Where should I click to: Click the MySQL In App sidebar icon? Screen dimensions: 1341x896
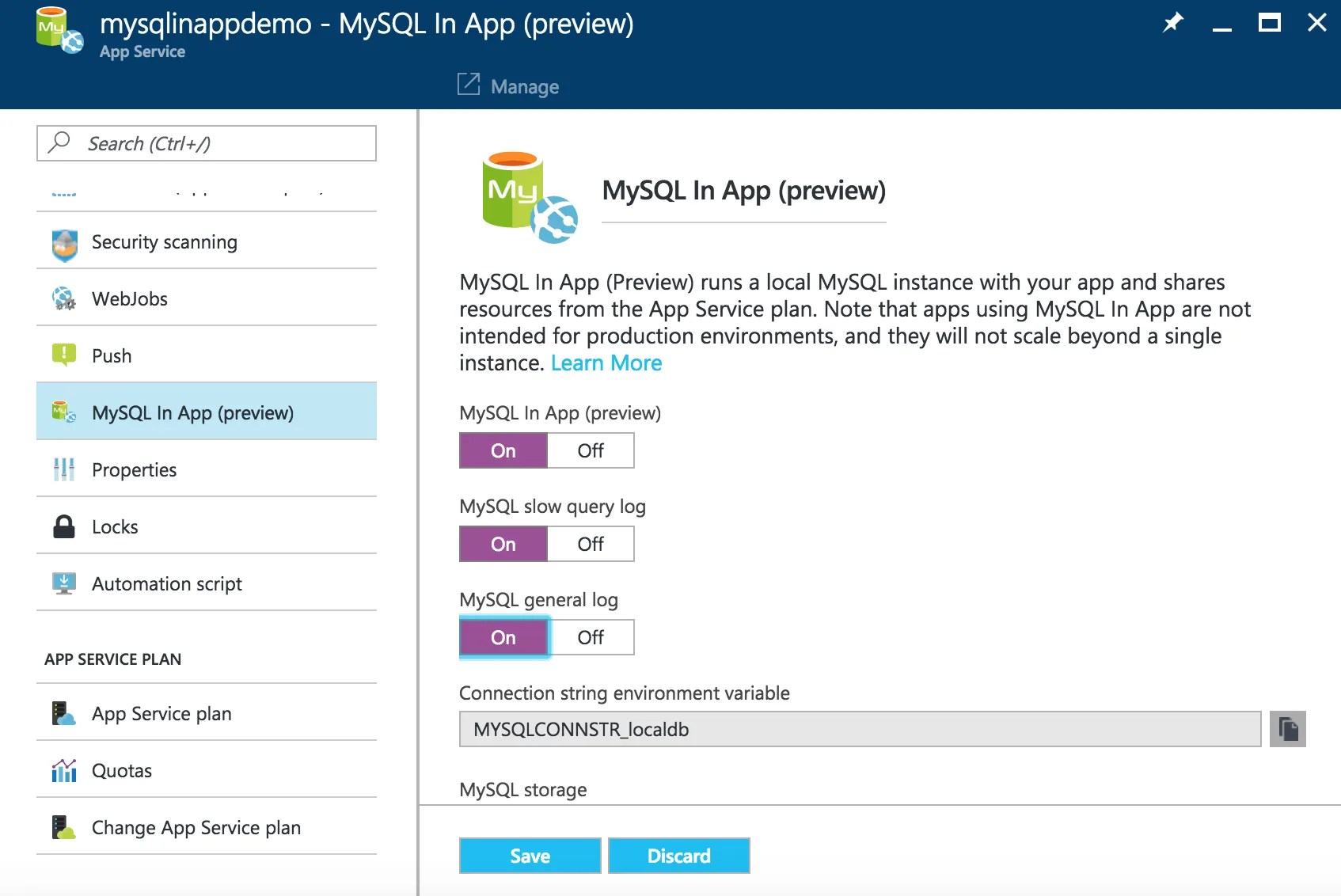click(x=64, y=412)
